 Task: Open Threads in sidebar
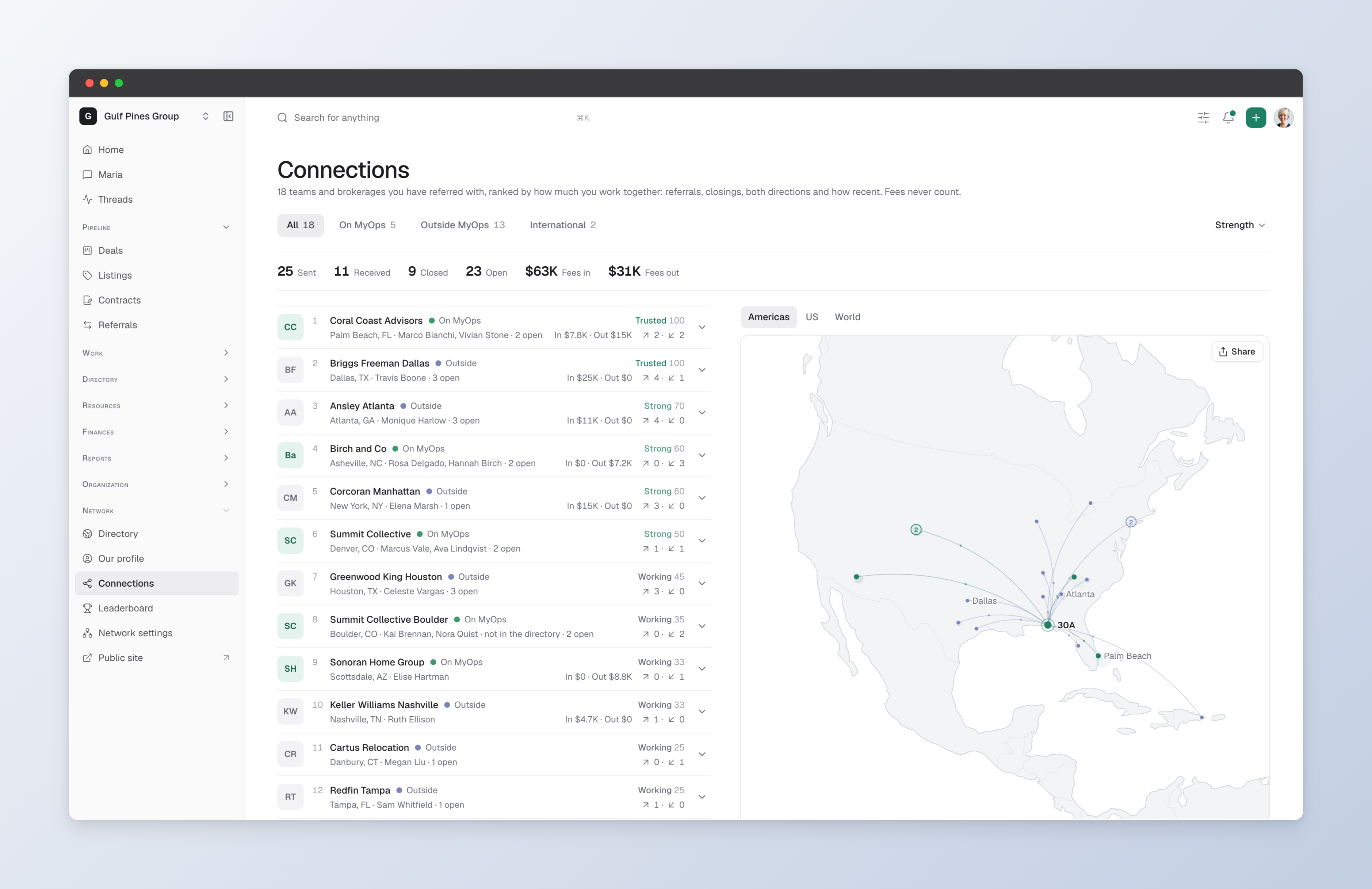coord(156,199)
